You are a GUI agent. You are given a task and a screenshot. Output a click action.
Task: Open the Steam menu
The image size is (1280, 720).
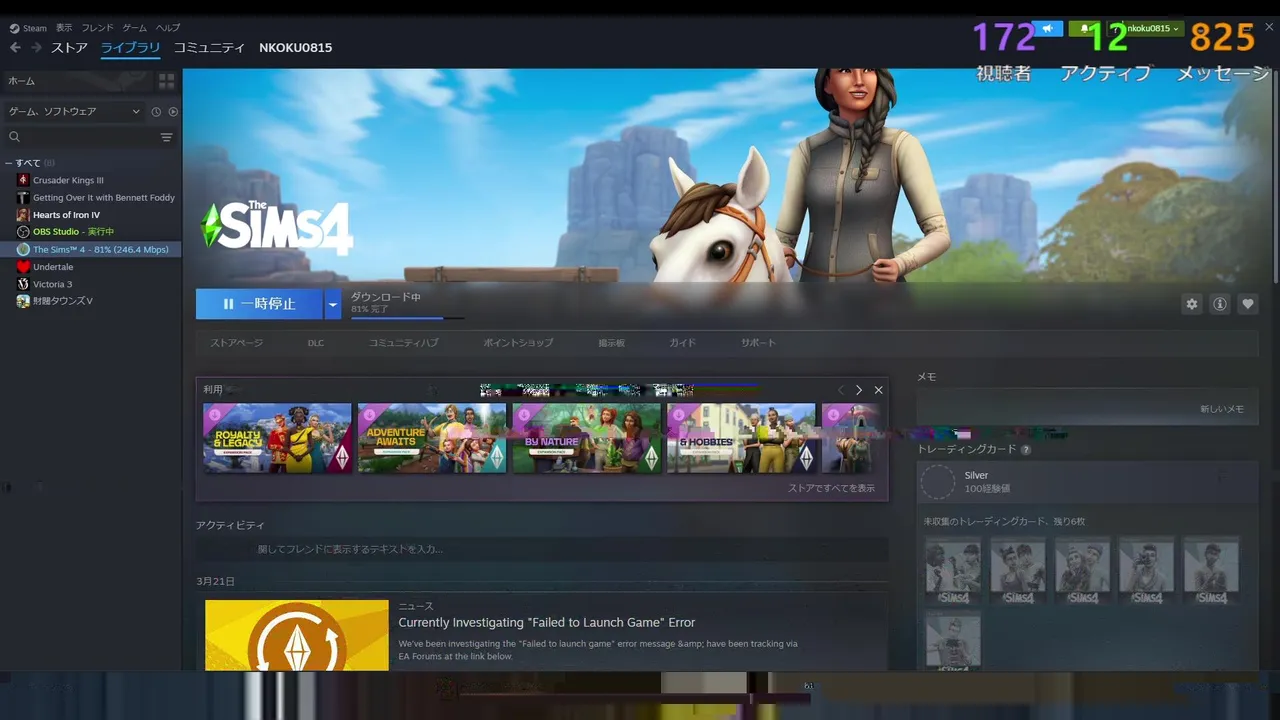[35, 28]
